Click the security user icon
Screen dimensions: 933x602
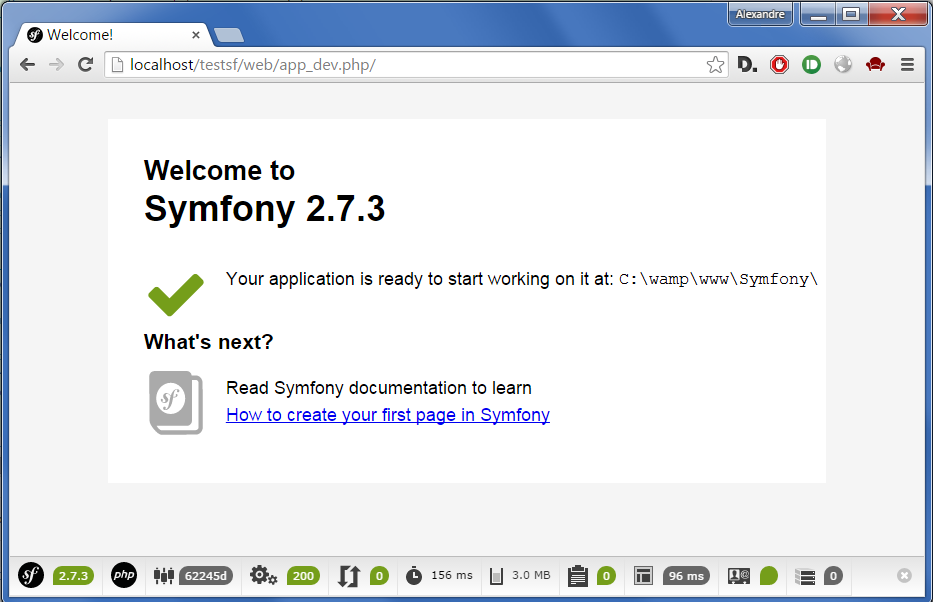[739, 576]
